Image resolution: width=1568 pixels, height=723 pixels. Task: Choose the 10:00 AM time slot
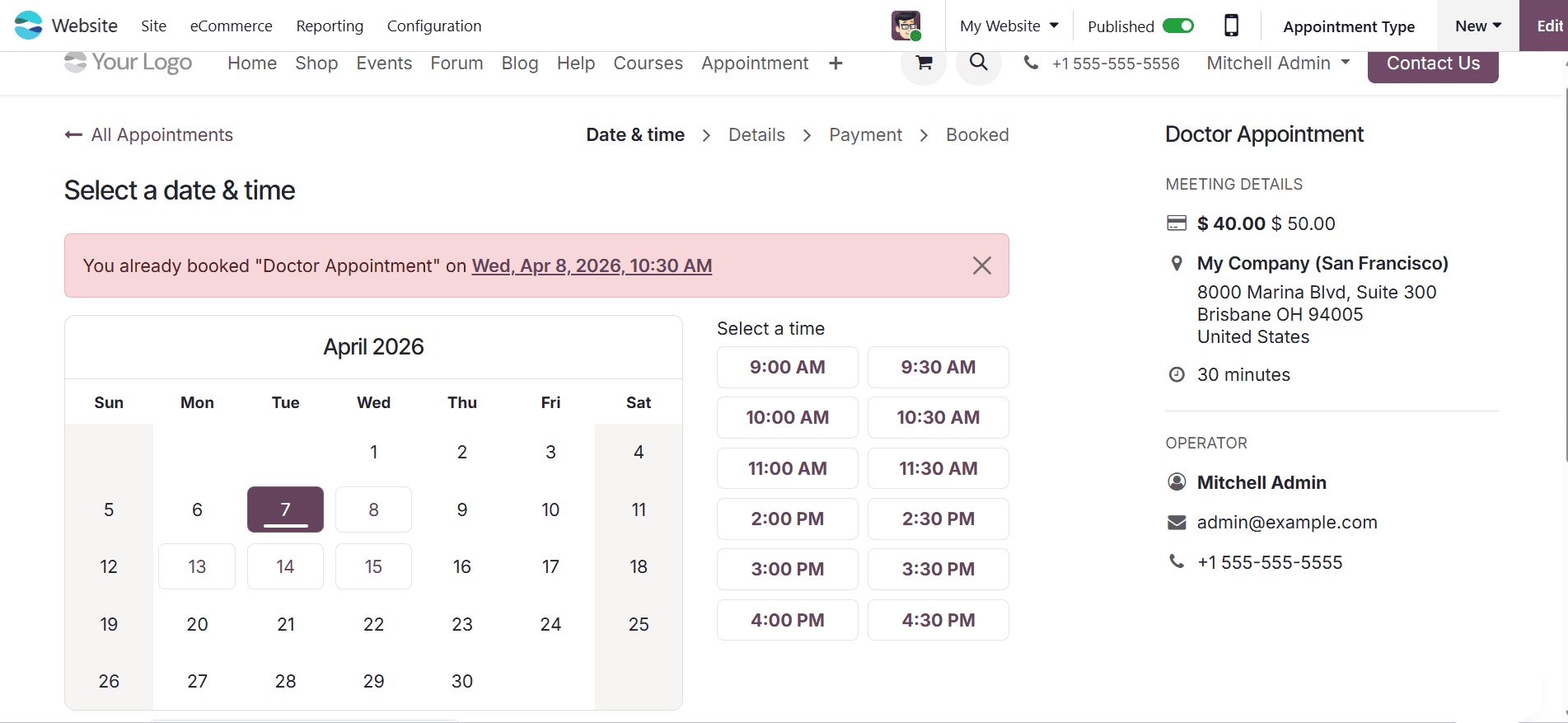787,417
